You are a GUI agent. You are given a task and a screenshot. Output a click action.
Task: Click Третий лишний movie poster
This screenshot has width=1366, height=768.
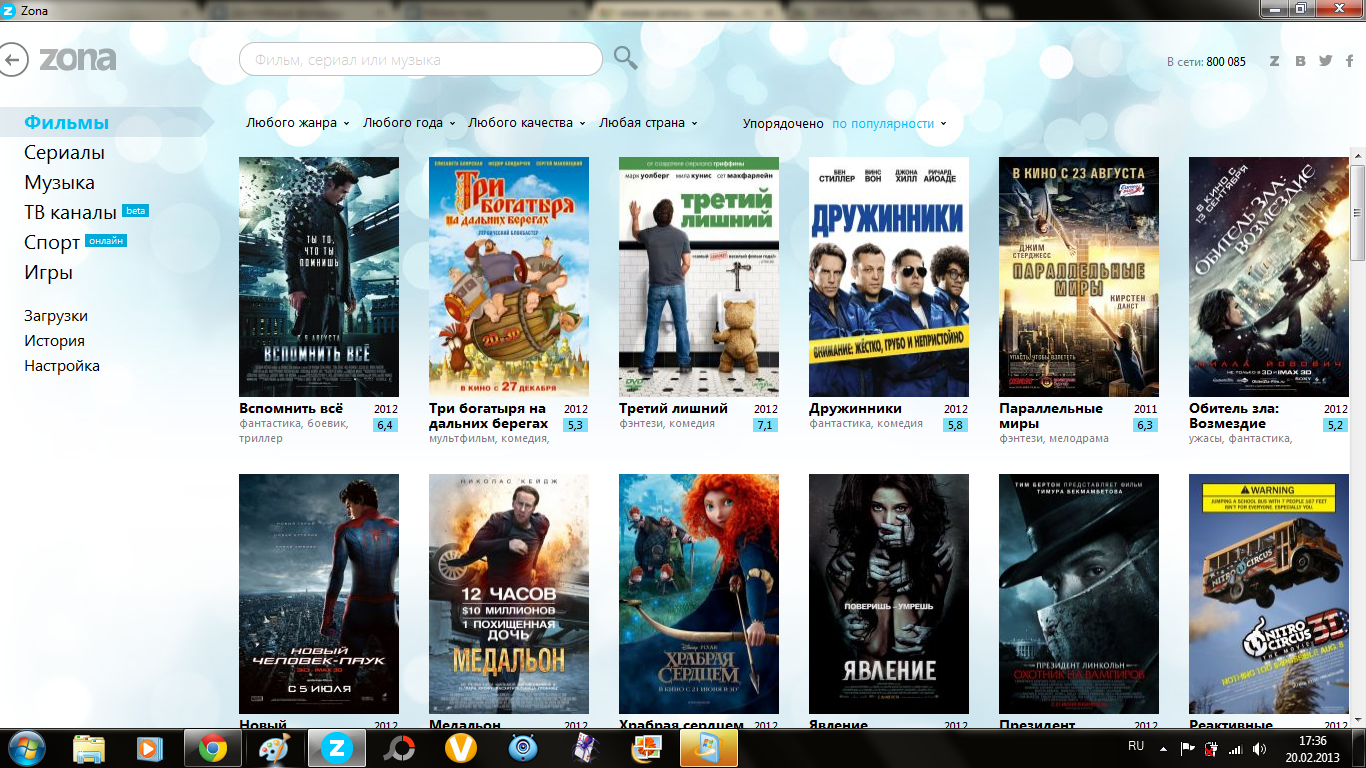pos(699,277)
